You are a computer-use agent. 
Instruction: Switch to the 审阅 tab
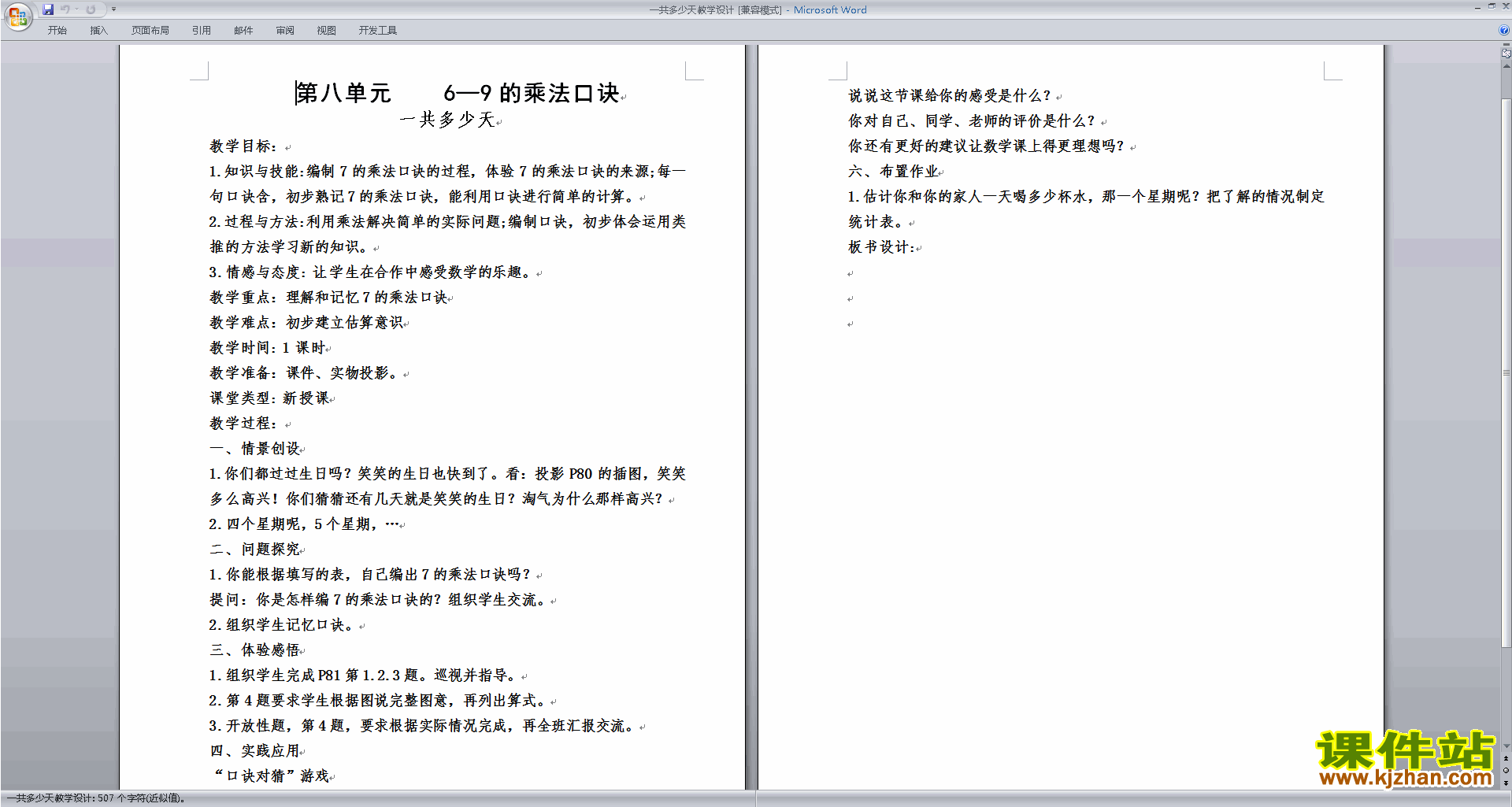coord(285,30)
